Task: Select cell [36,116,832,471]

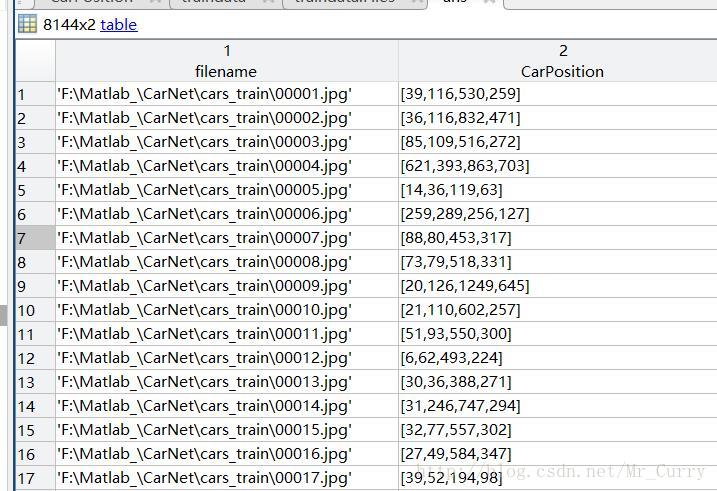Action: [558, 118]
